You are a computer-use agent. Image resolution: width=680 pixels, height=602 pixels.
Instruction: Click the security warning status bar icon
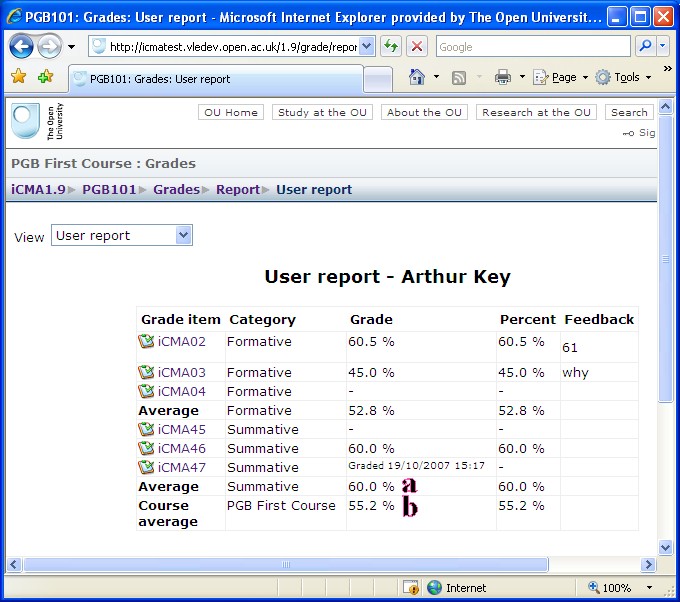pyautogui.click(x=411, y=588)
